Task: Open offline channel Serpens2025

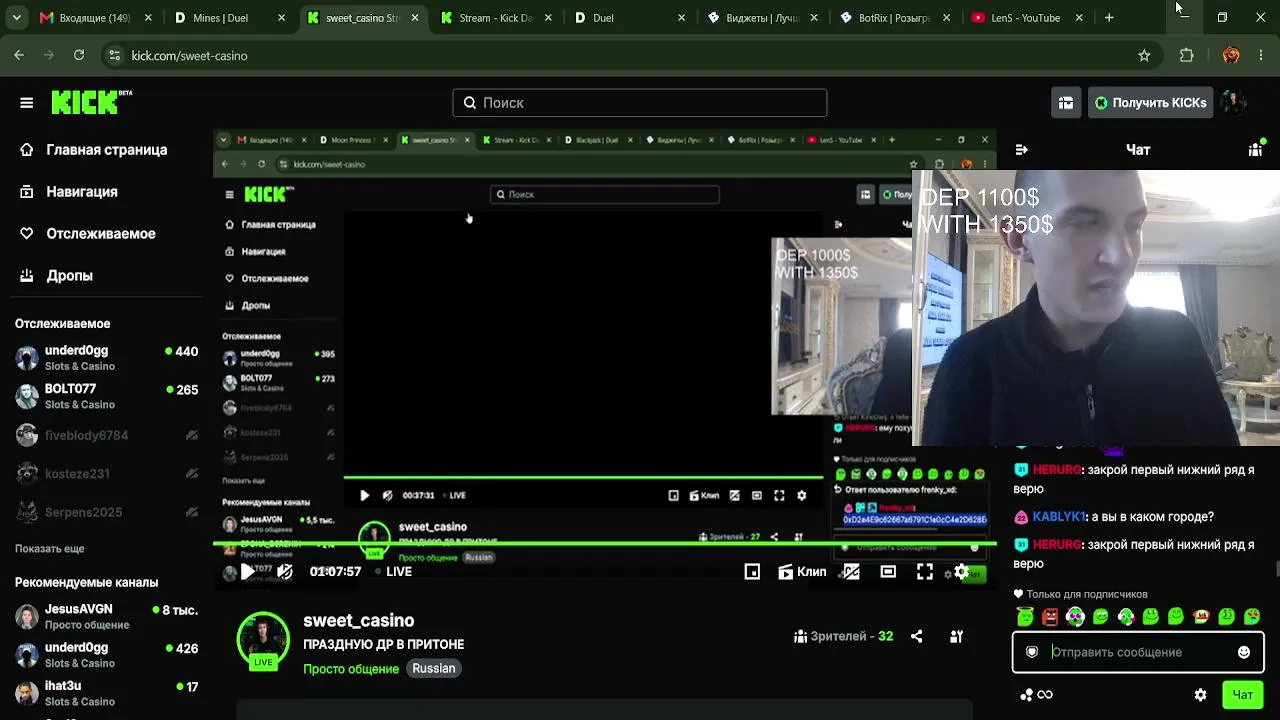Action: (x=106, y=513)
